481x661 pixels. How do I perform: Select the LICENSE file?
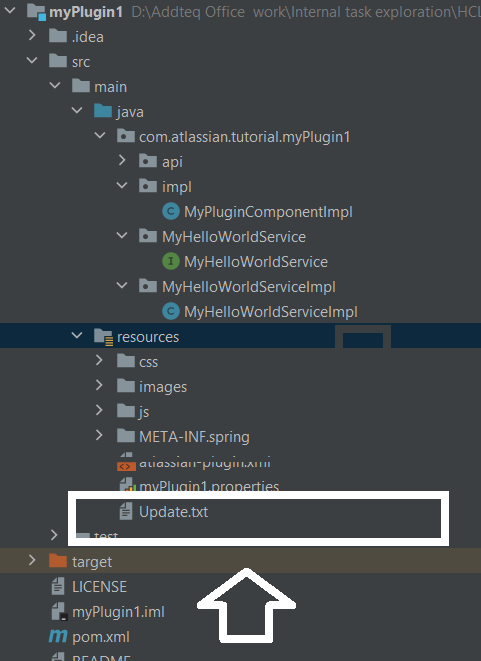99,587
